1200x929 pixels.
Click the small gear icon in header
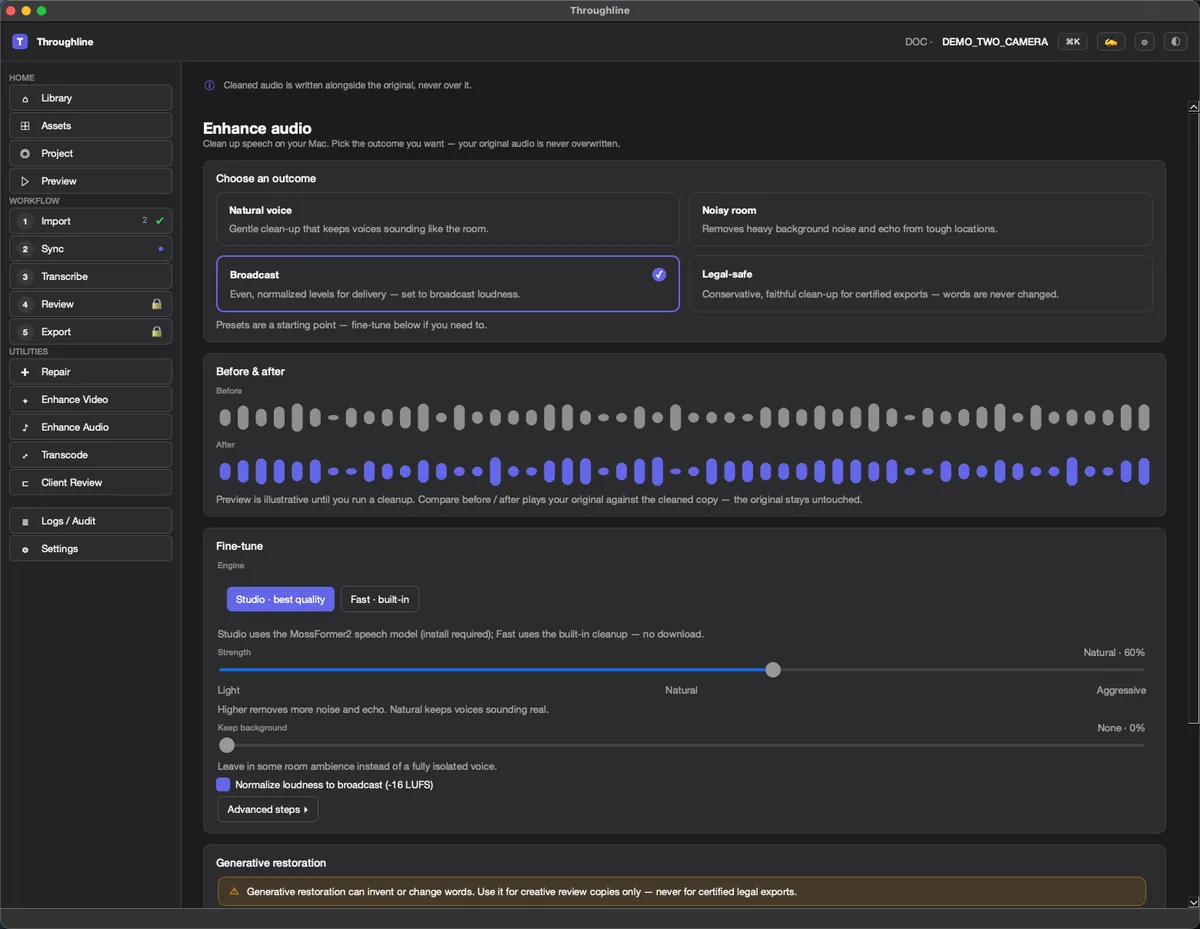pos(1145,42)
